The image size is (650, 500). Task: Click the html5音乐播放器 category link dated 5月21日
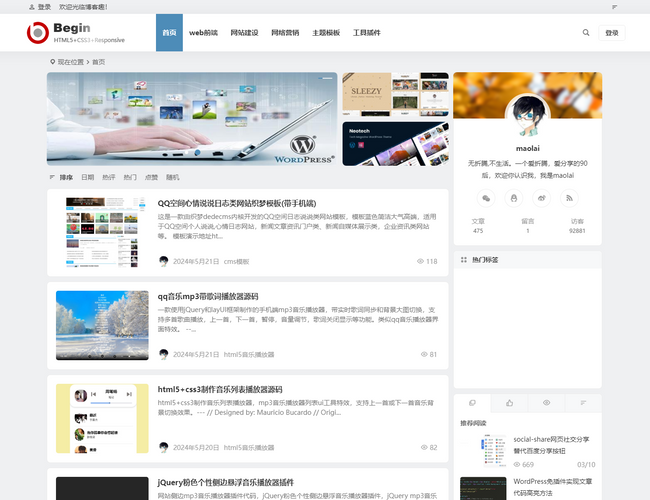pyautogui.click(x=248, y=354)
